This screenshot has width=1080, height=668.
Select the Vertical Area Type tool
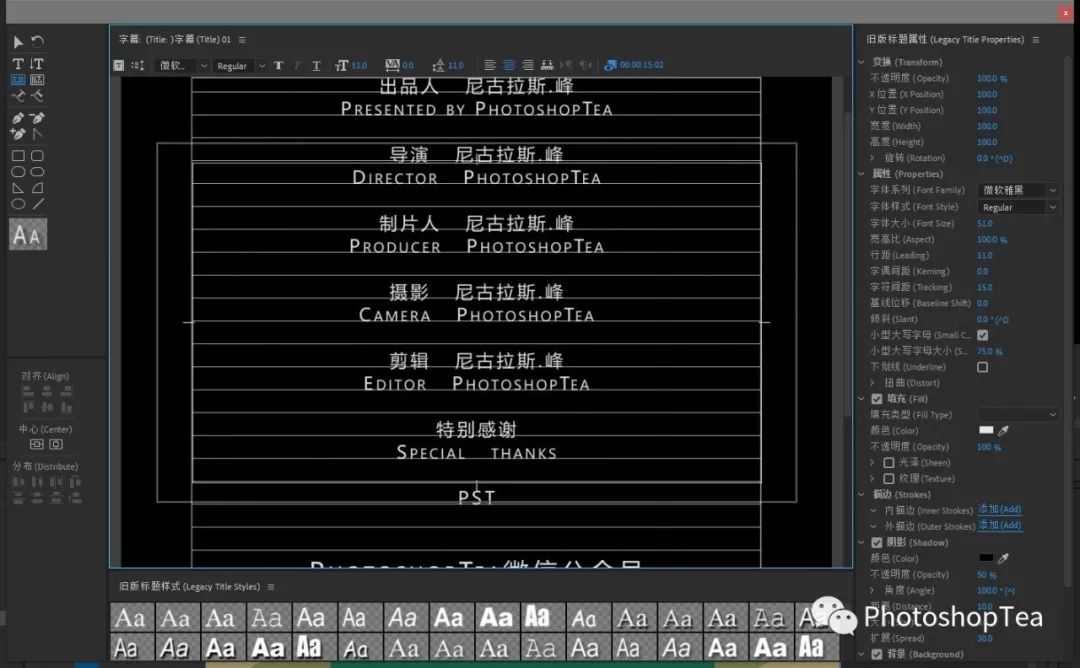click(37, 80)
